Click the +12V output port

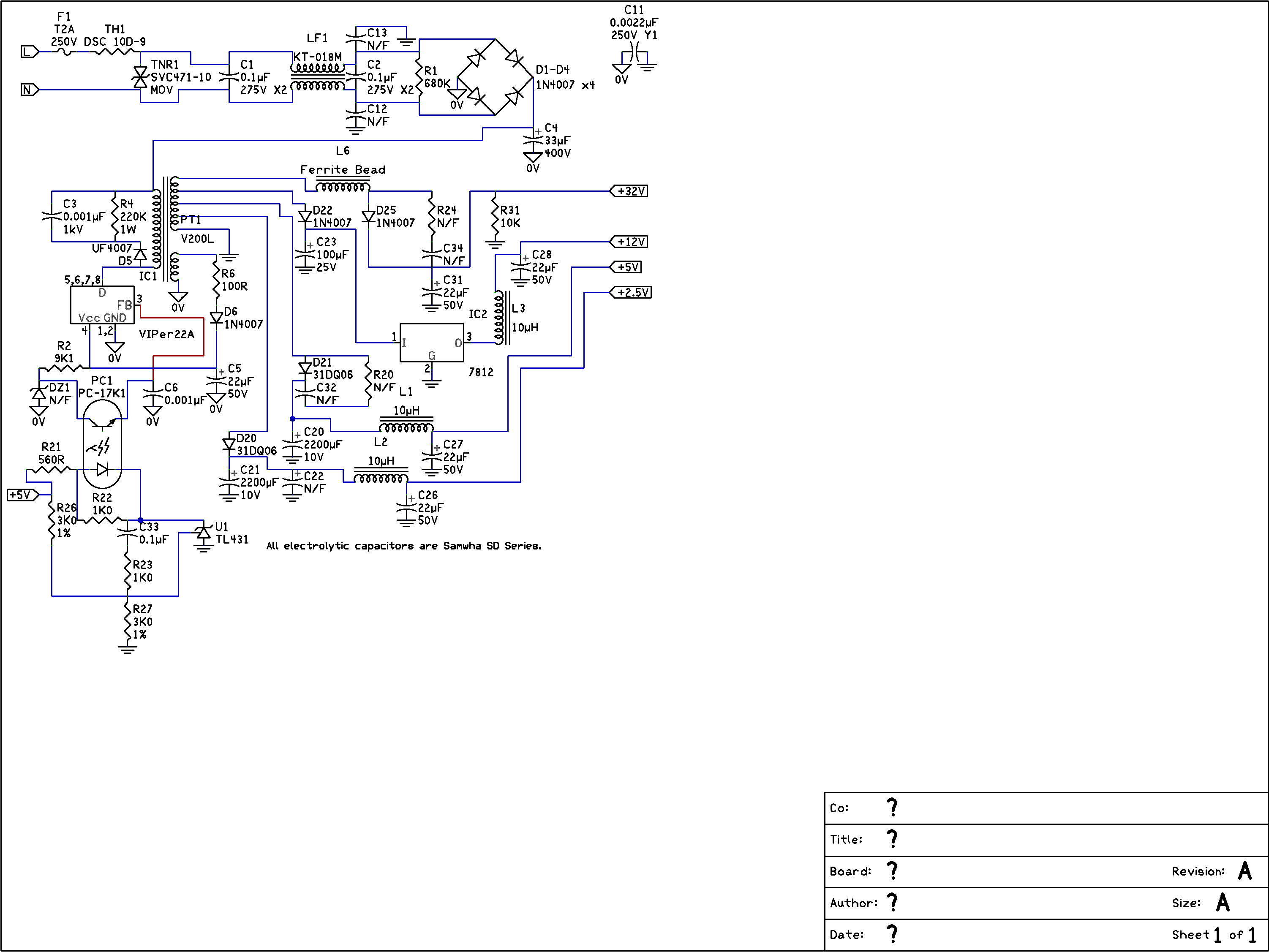click(x=629, y=242)
